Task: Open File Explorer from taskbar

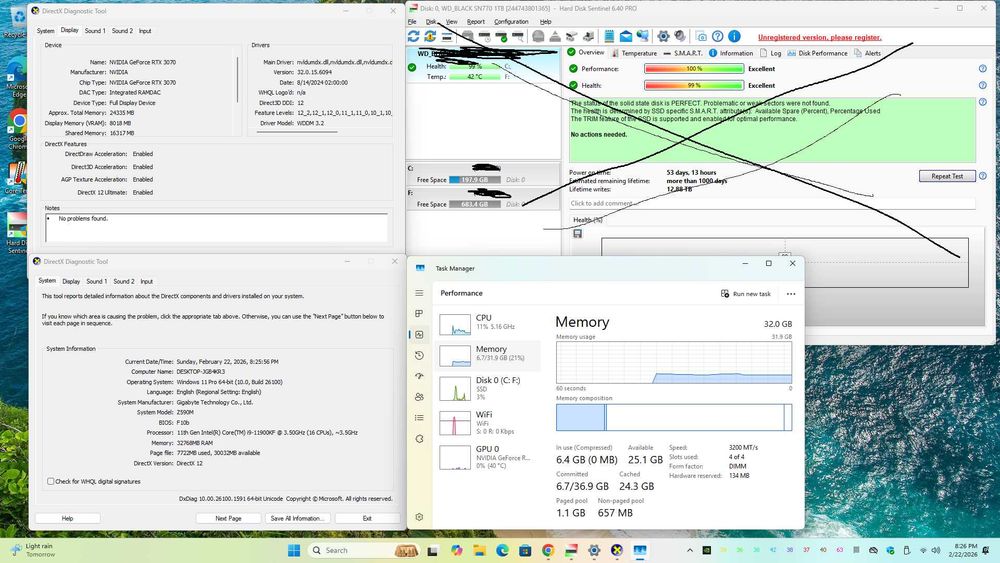Action: click(479, 550)
